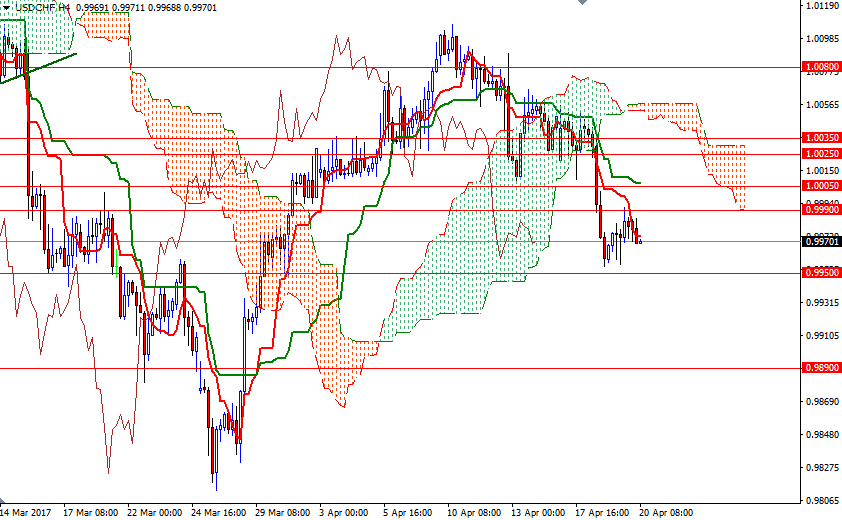The image size is (842, 520).
Task: Select the 1.00250 red price label
Action: point(821,154)
